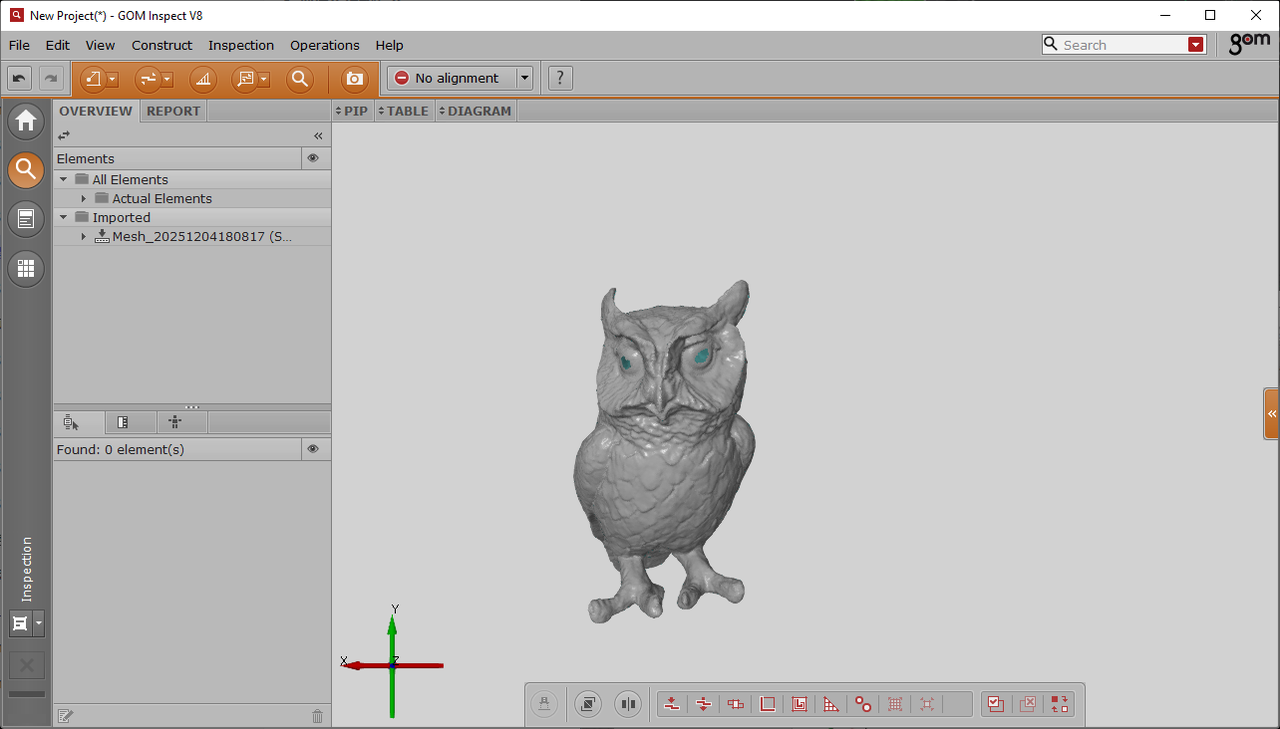The width and height of the screenshot is (1280, 729).
Task: Click the orange magnifier icon in the top toolbar
Action: pos(299,79)
